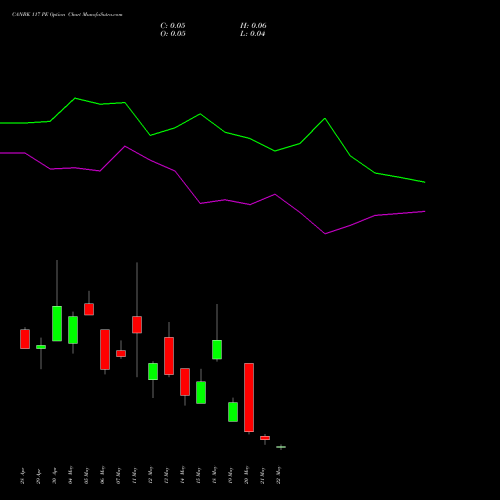The width and height of the screenshot is (500, 500).
Task: Click the red candlestick body above 11 May
Action: click(137, 324)
